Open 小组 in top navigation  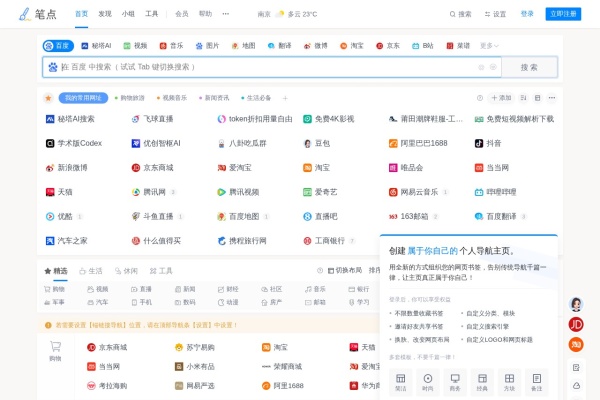[128, 14]
